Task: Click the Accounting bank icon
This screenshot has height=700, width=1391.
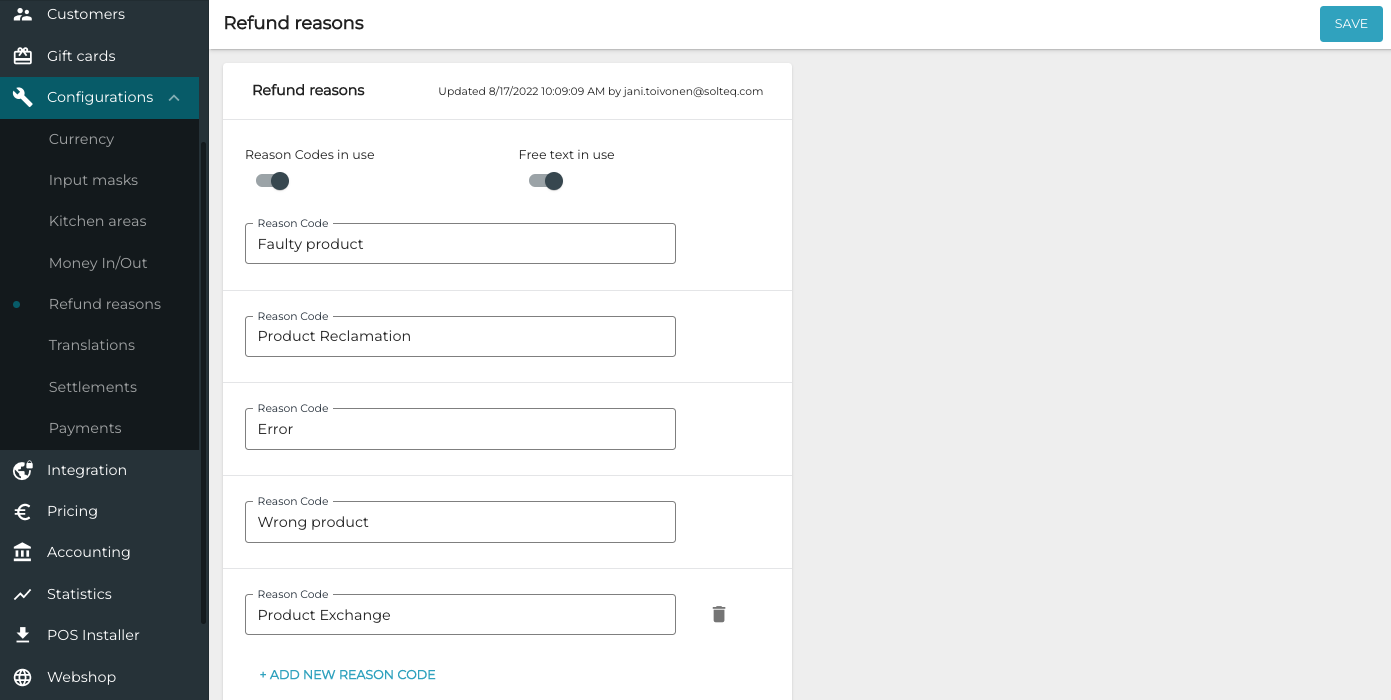Action: click(x=22, y=552)
